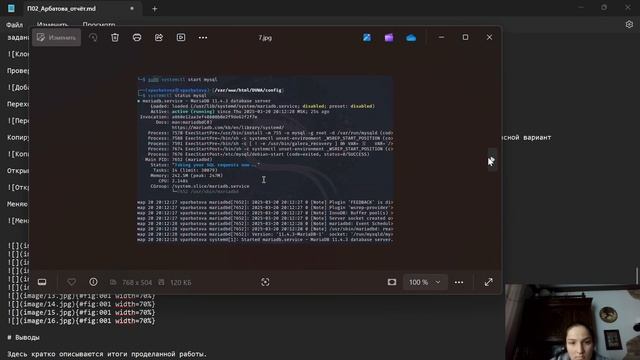Open the purple Clipchamp icon

(389, 38)
